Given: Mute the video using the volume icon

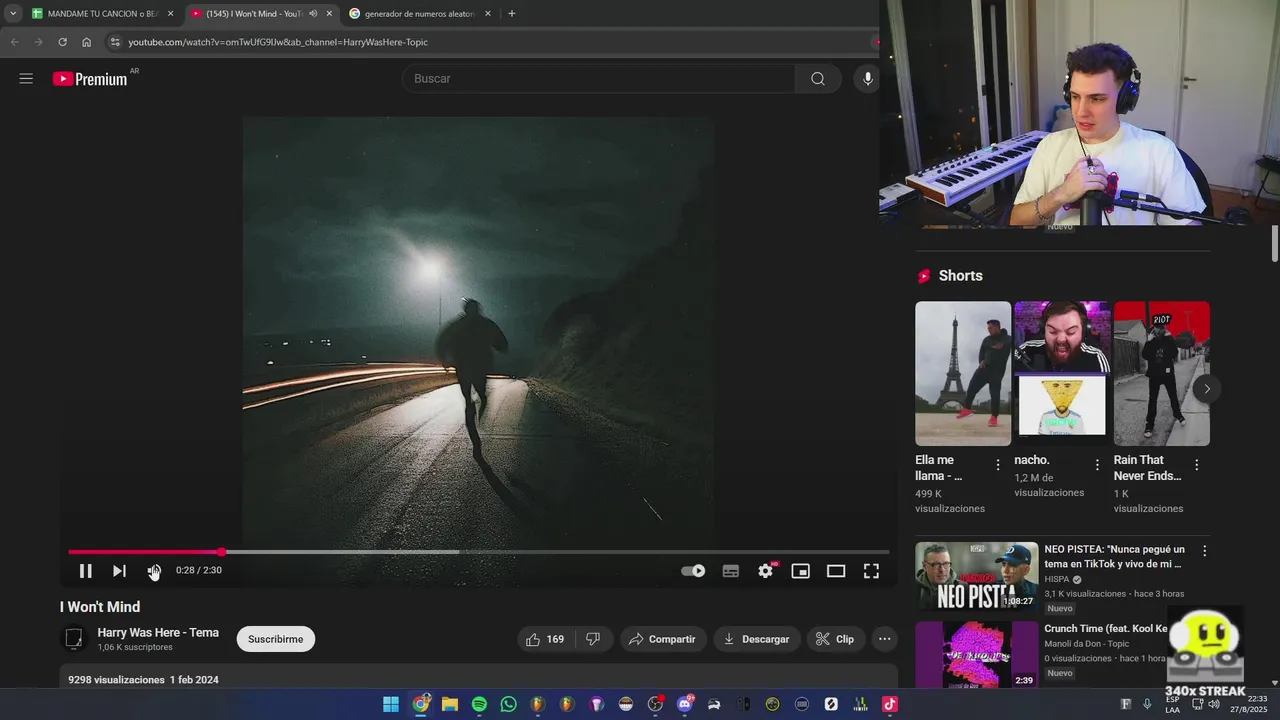Looking at the screenshot, I should click(154, 571).
